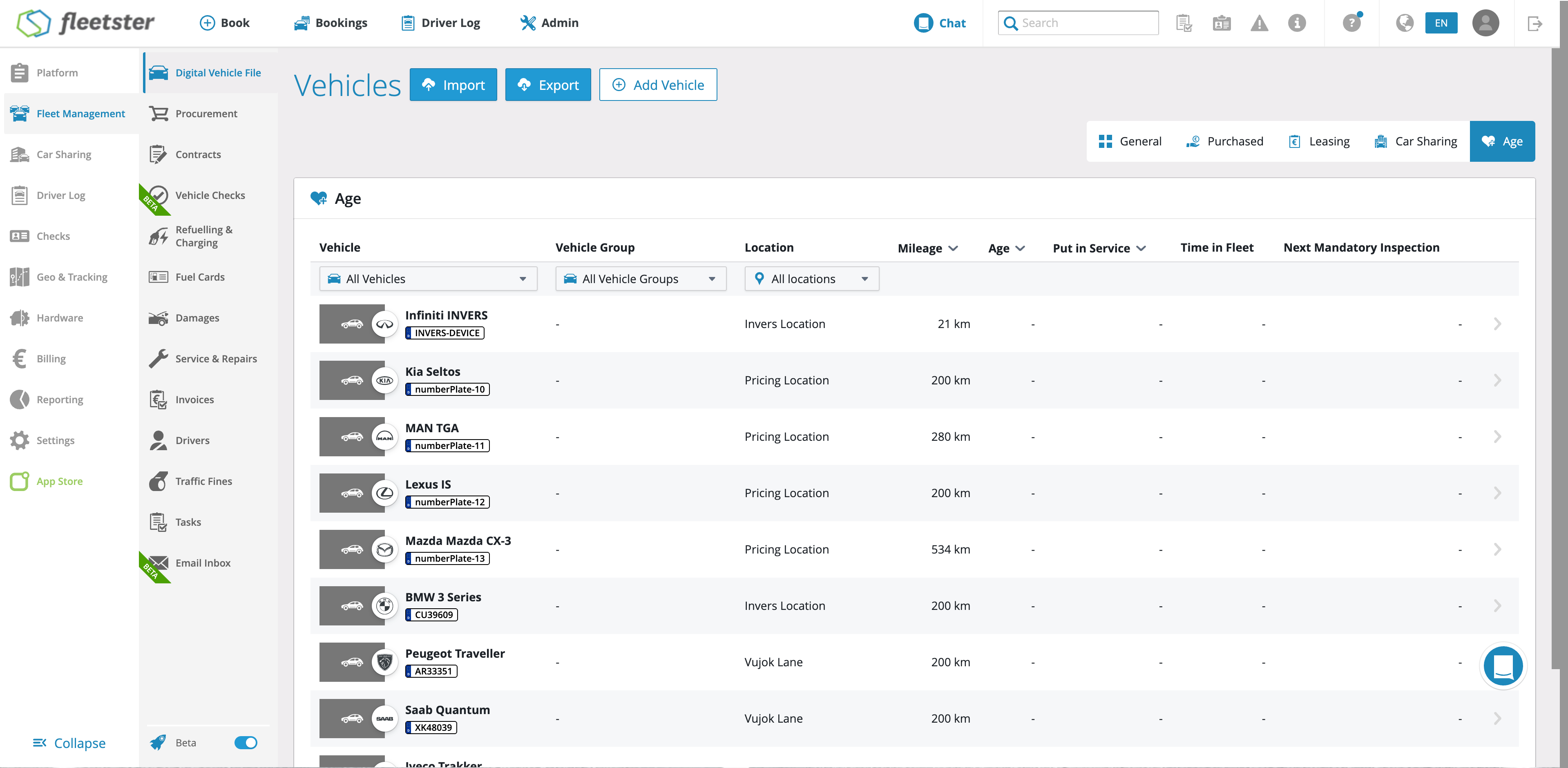Open the info circle icon
The width and height of the screenshot is (1568, 768).
[x=1297, y=23]
